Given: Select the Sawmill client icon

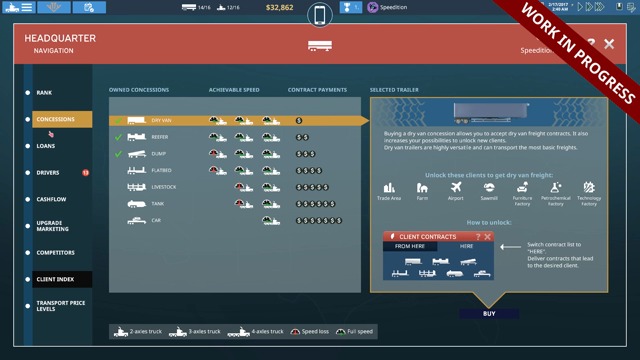Looking at the screenshot, I should click(489, 191).
